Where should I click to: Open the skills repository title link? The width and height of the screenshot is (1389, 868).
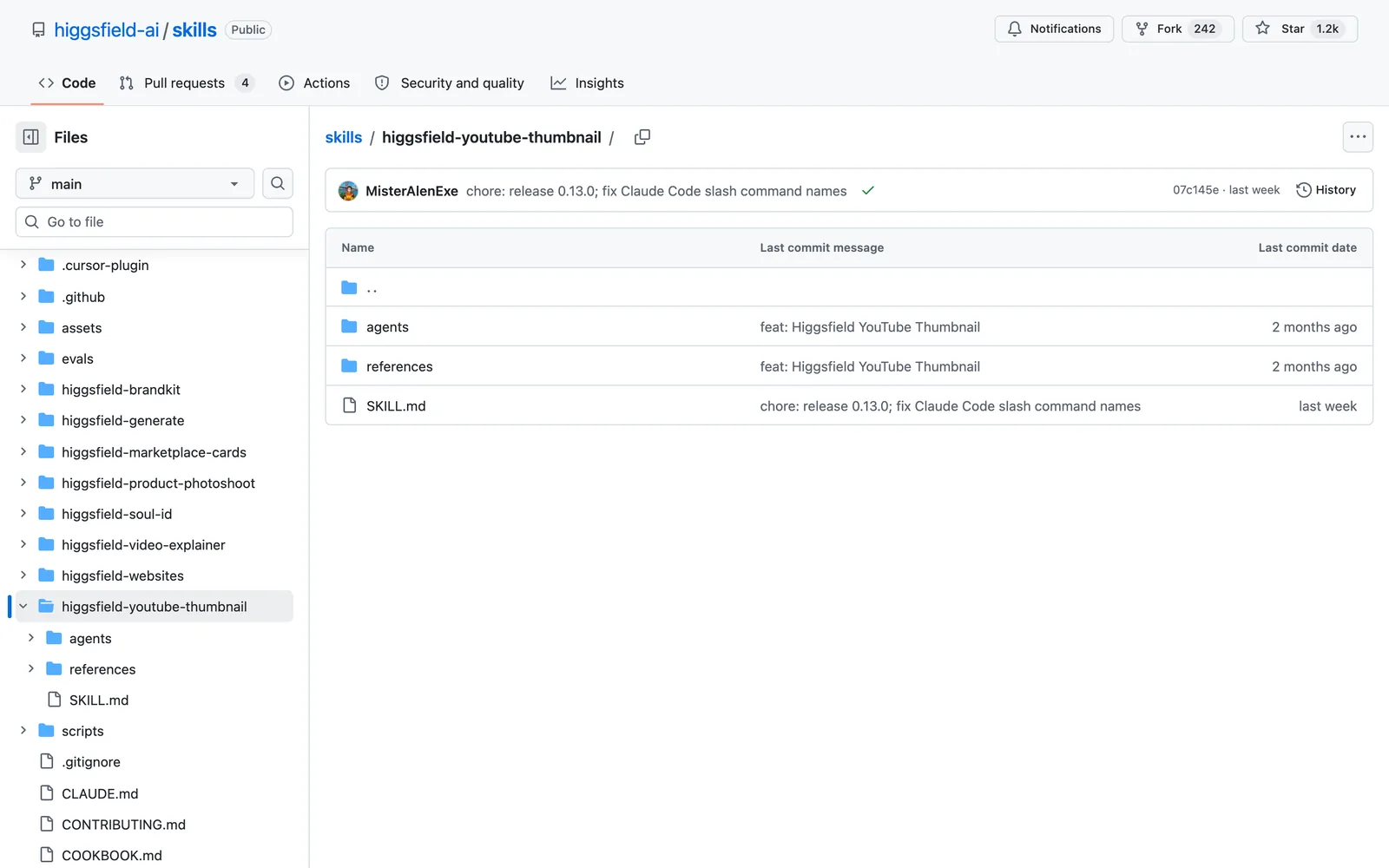[x=194, y=30]
